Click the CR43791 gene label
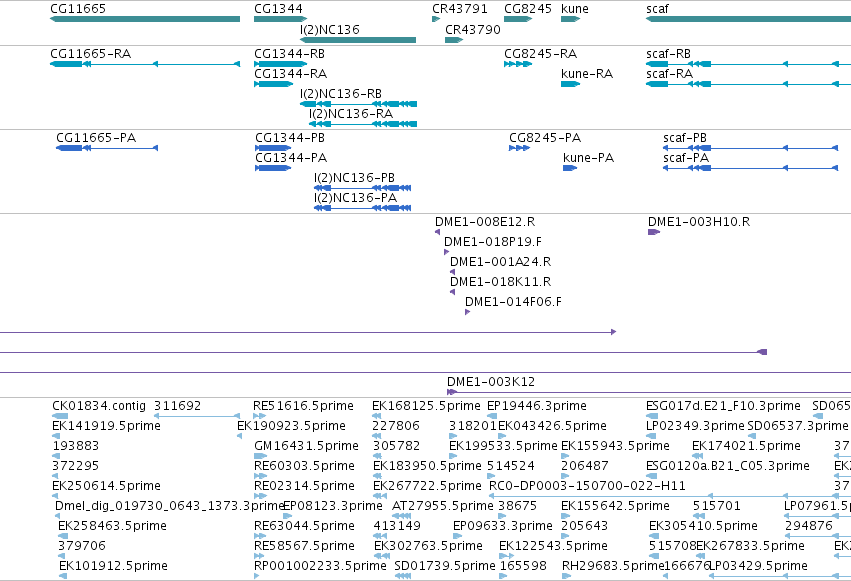Viewport: 851px width, 581px height. click(x=460, y=9)
